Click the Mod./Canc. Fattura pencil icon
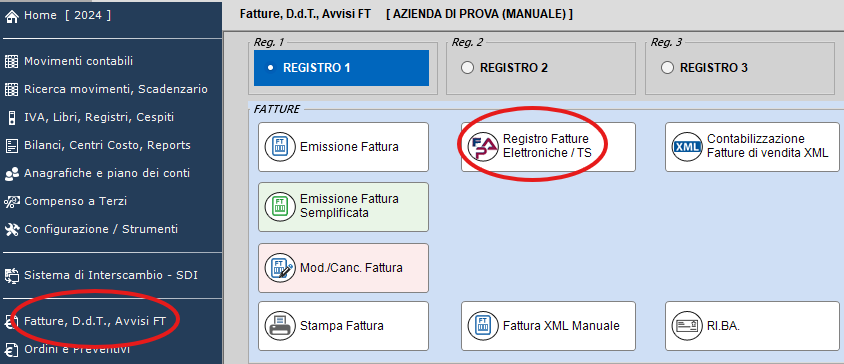The image size is (844, 364). (x=280, y=268)
